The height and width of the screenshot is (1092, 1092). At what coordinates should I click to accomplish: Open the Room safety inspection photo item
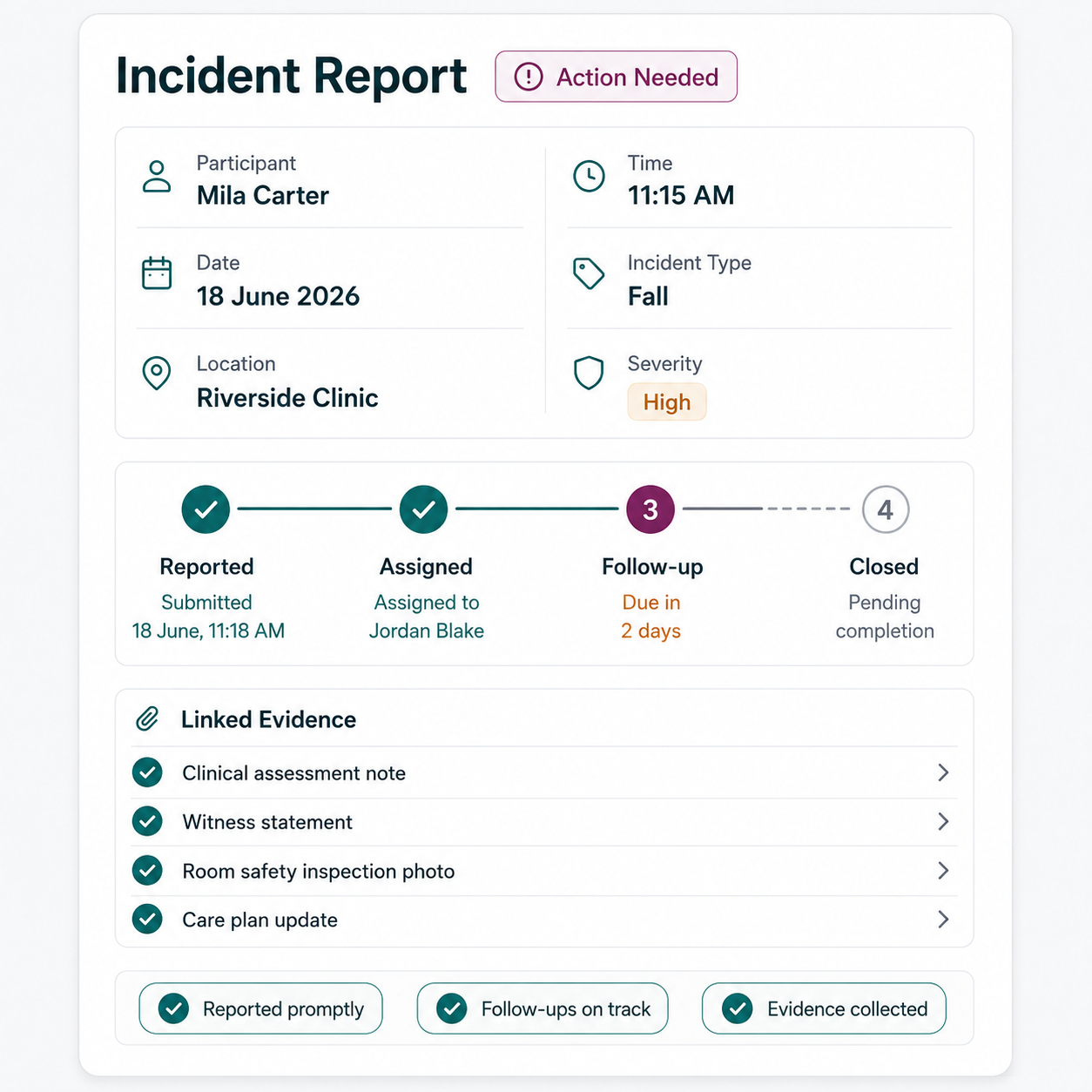[x=544, y=871]
